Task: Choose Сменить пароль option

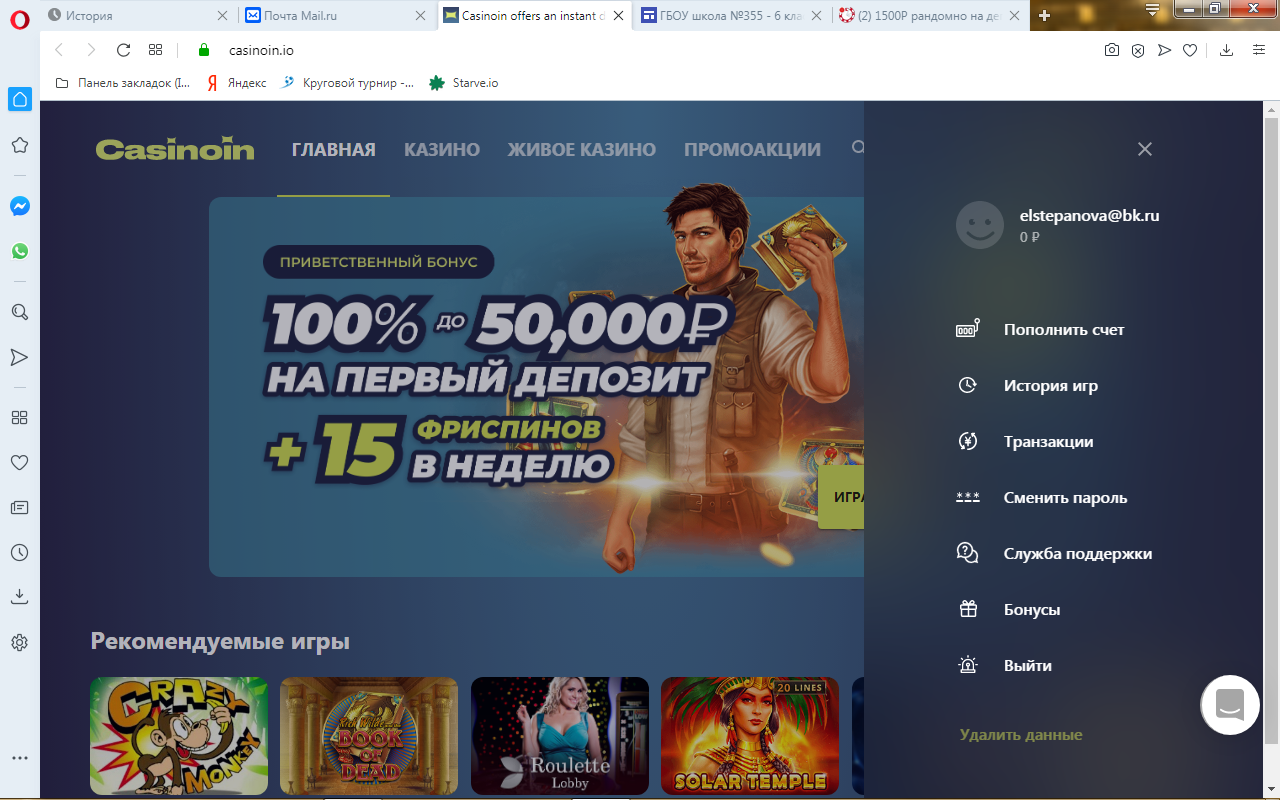Action: click(1065, 497)
